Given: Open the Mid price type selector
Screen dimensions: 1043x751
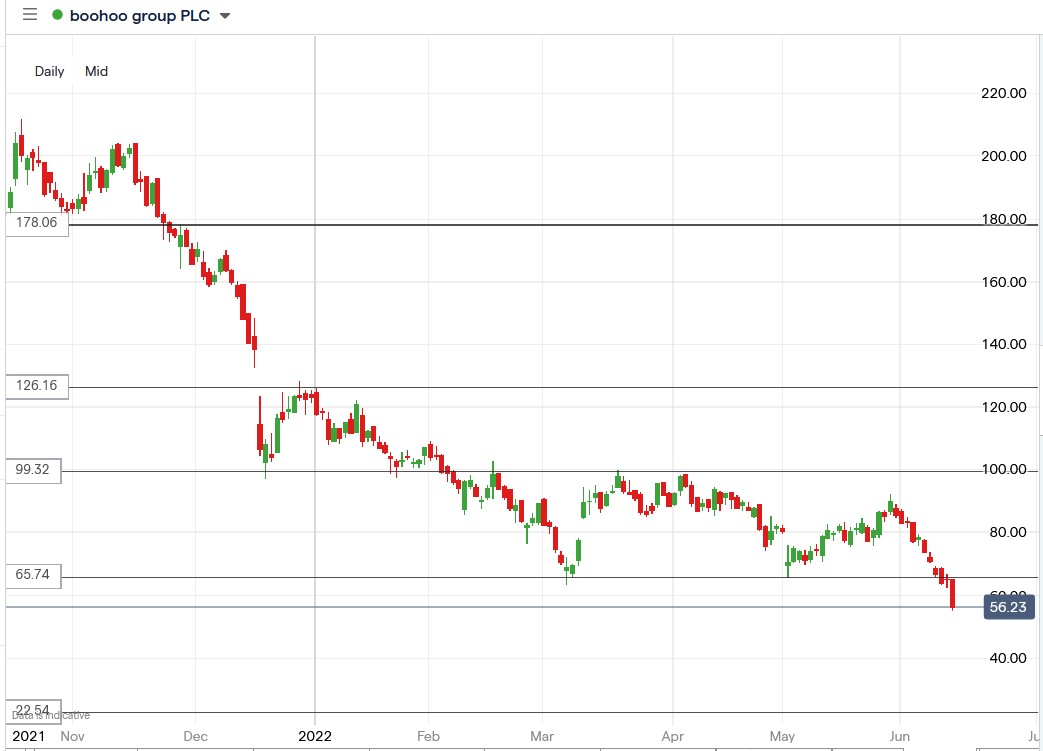Looking at the screenshot, I should pyautogui.click(x=96, y=71).
